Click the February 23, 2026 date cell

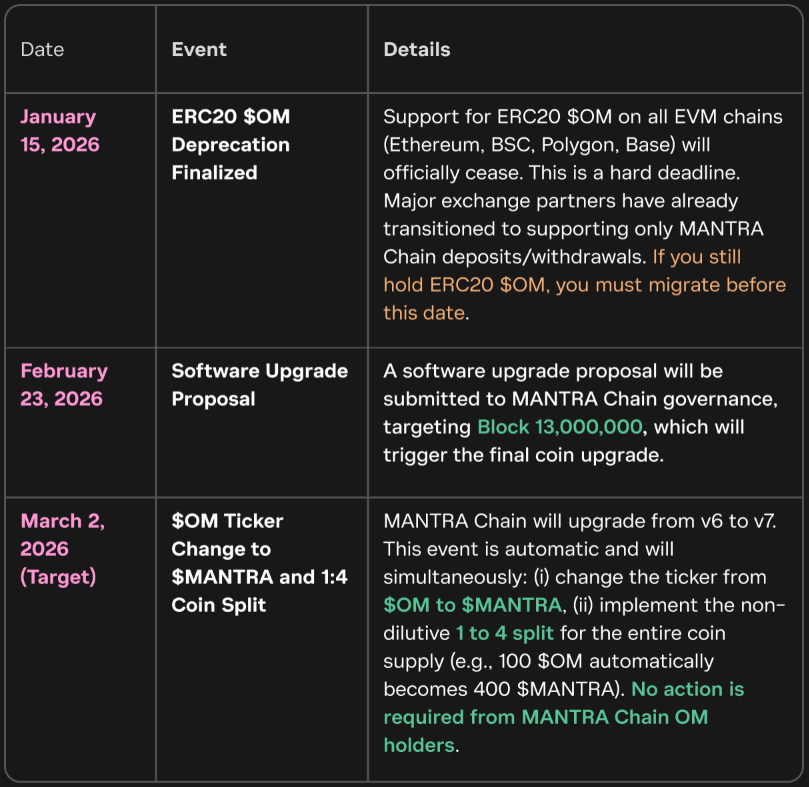pos(64,384)
